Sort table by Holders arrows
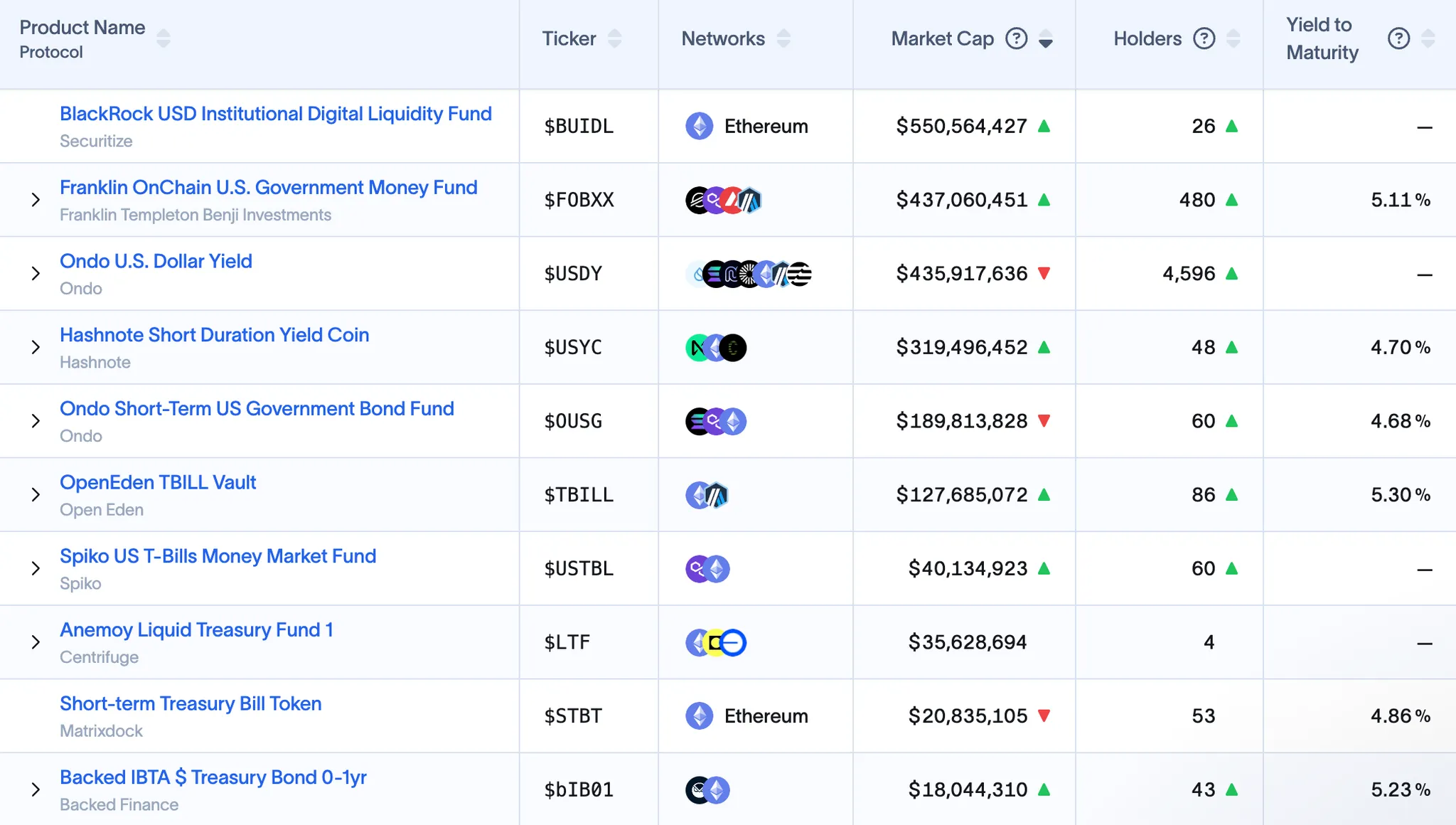The image size is (1456, 825). pos(1233,38)
